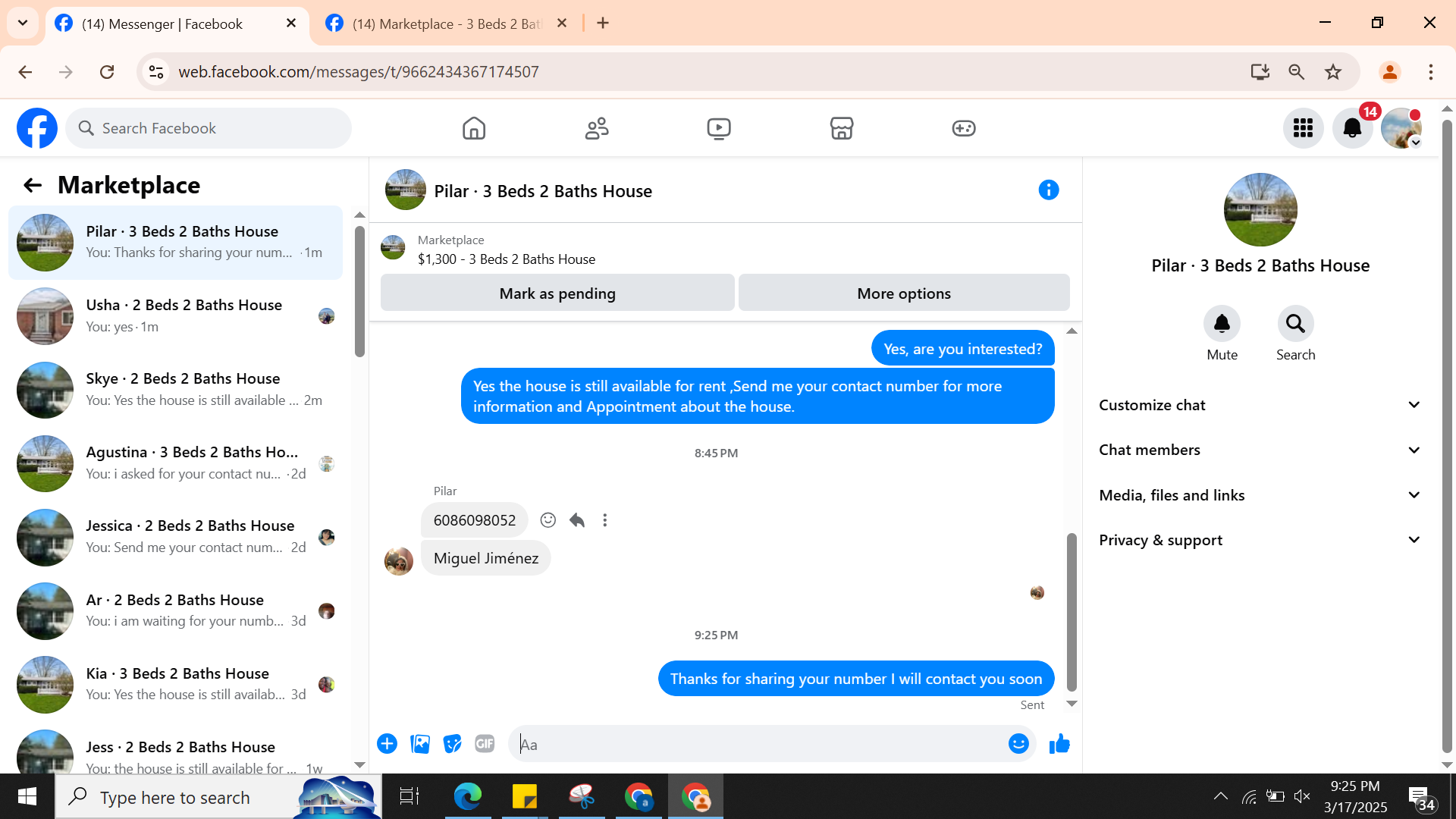
Task: Open the emoji picker in composer
Action: click(x=1018, y=744)
